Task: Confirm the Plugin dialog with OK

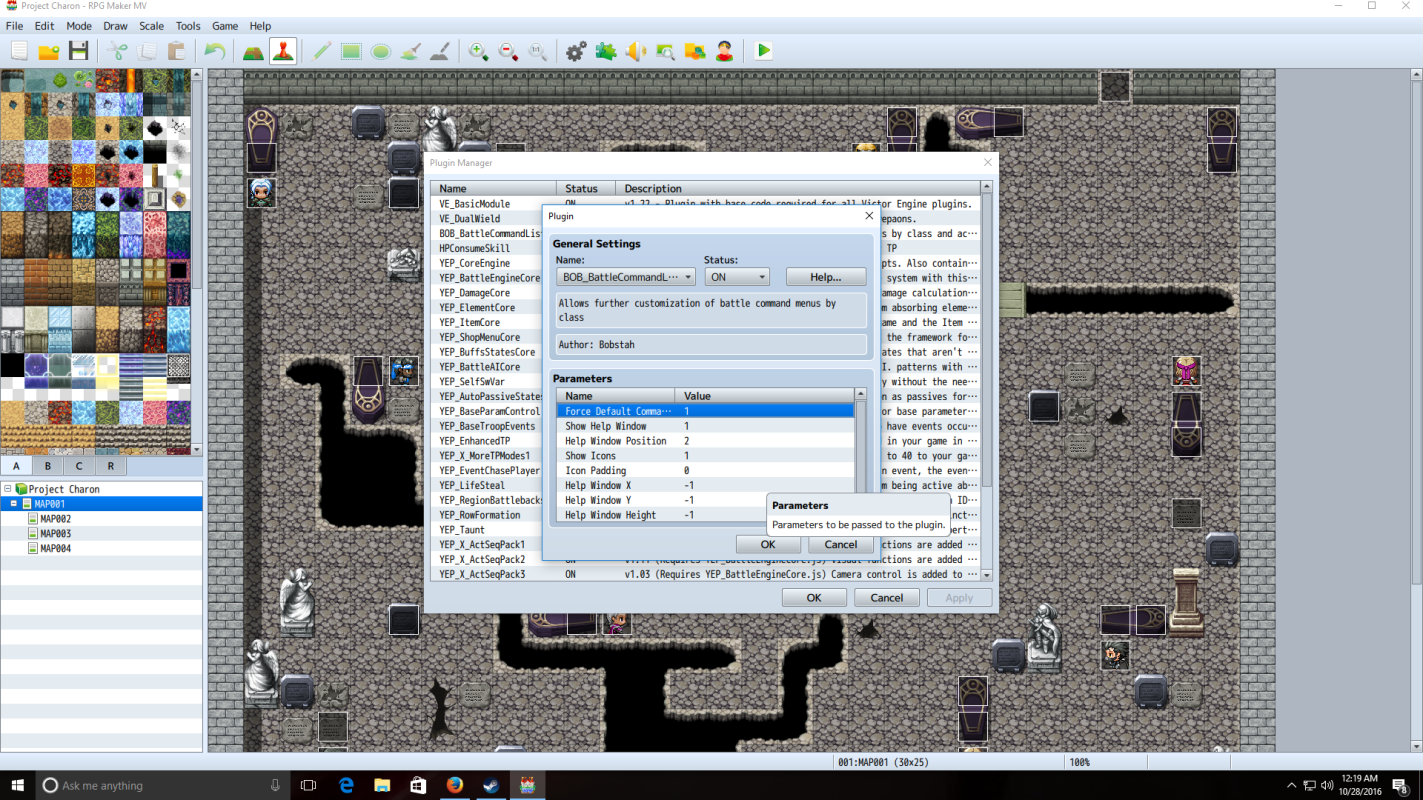Action: [x=768, y=545]
